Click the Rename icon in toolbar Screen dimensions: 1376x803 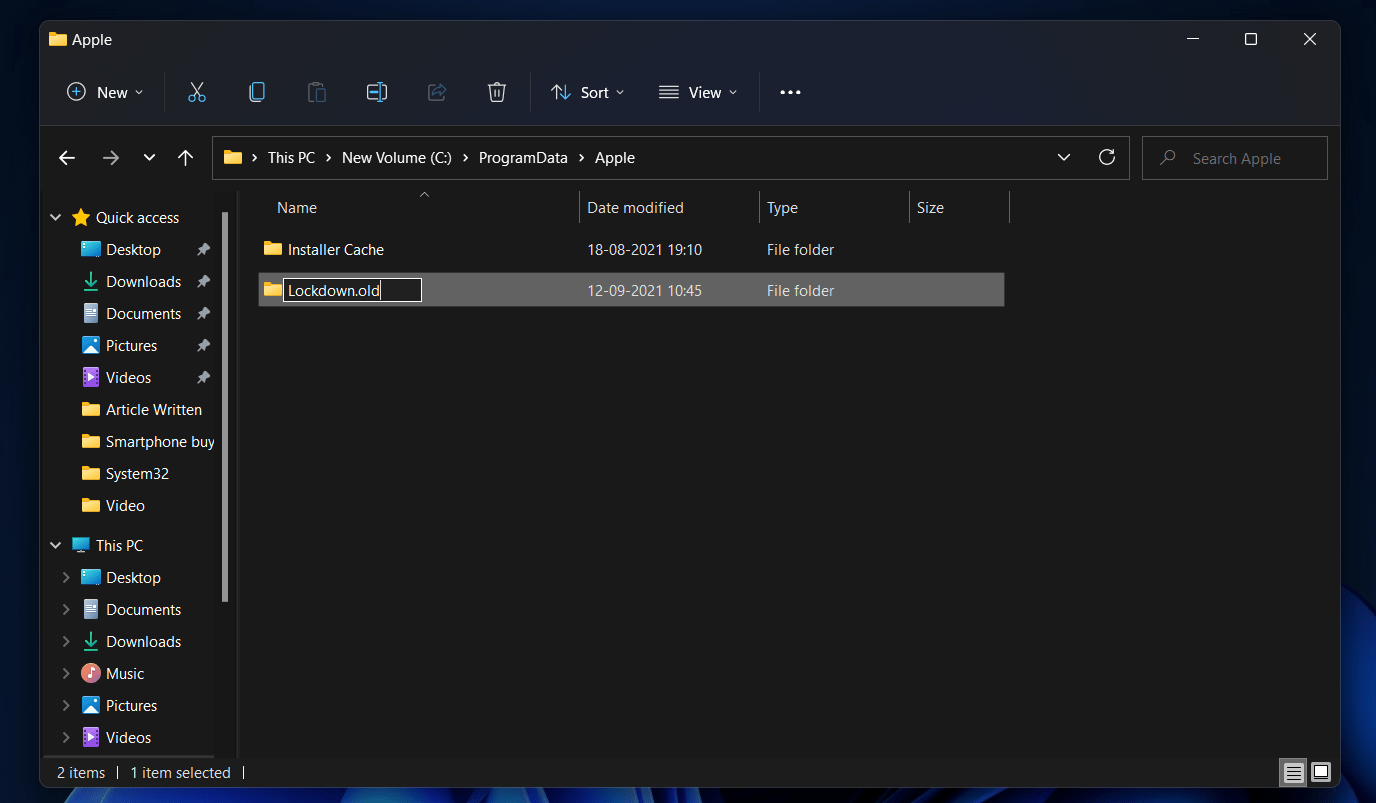point(376,92)
